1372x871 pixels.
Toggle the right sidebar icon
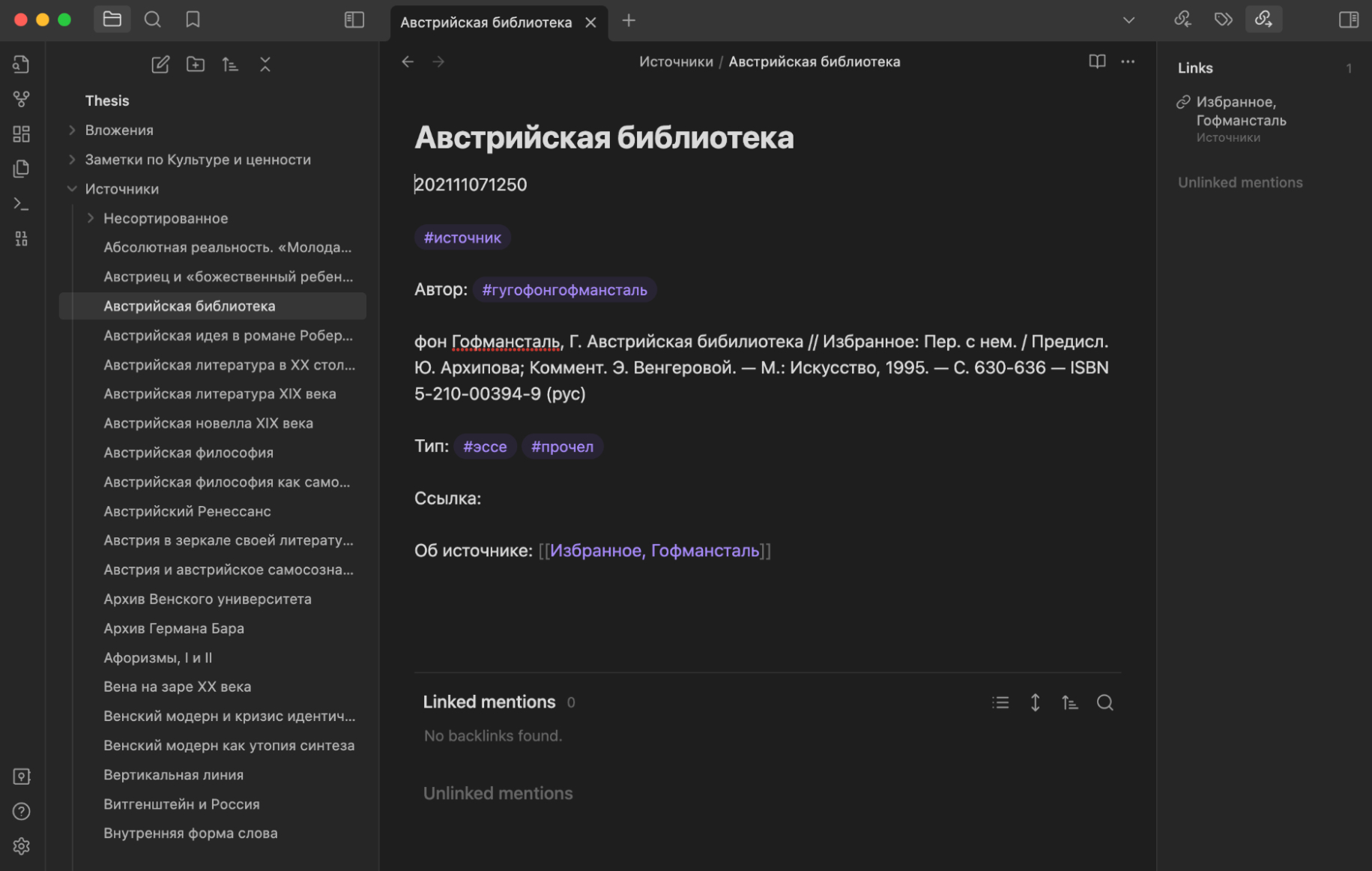pos(1348,19)
